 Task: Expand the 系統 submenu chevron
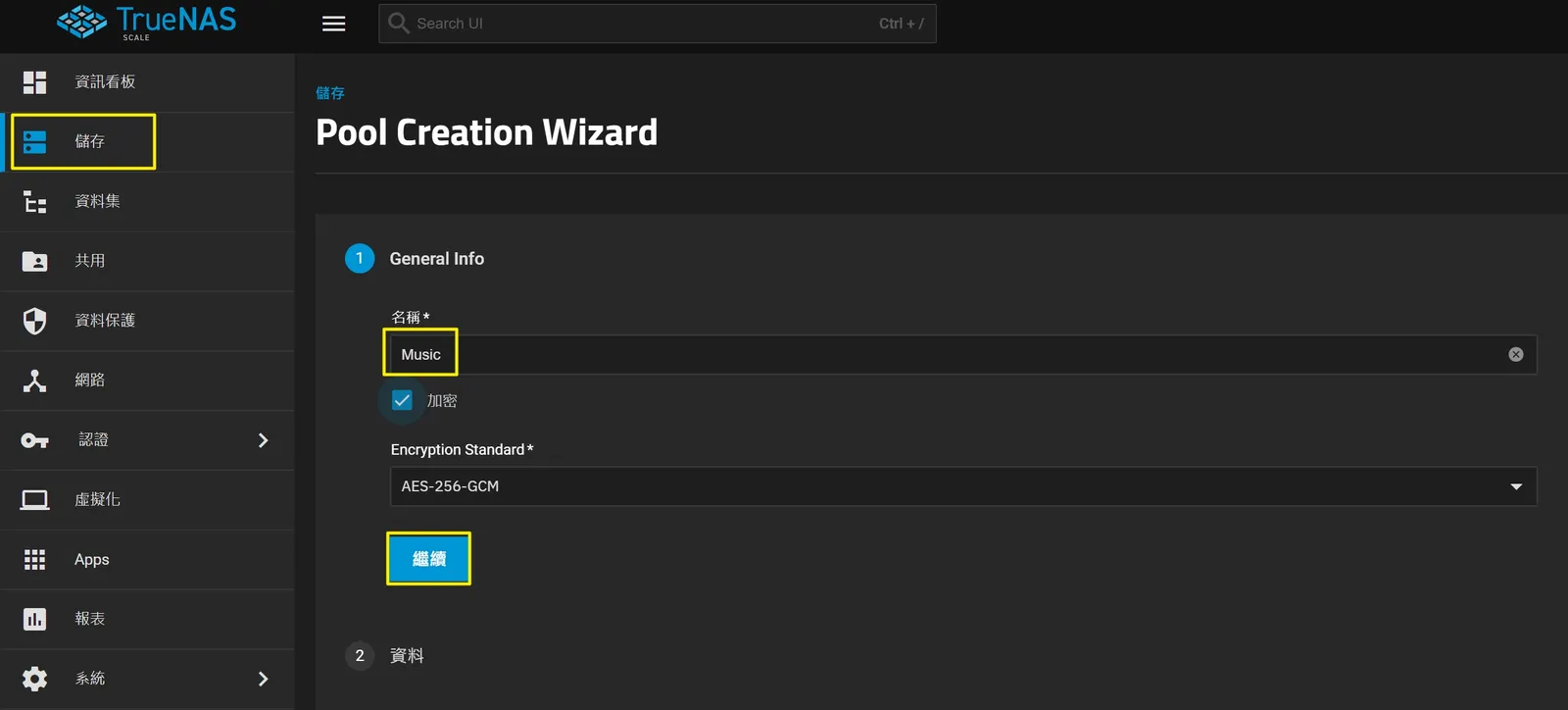click(x=263, y=679)
